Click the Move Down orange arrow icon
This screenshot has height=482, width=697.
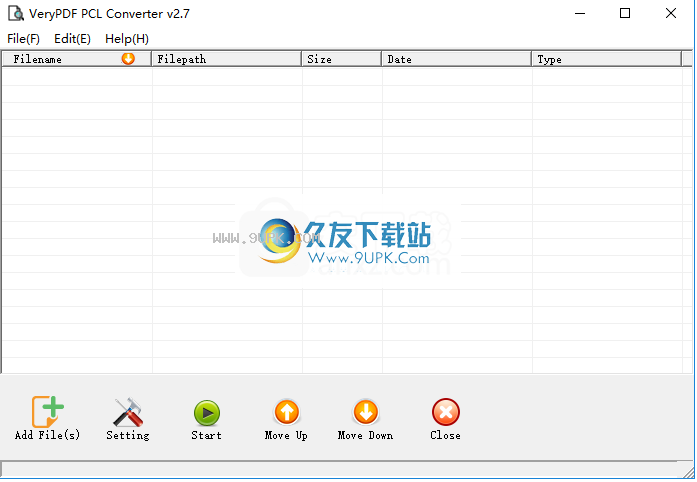click(x=366, y=412)
